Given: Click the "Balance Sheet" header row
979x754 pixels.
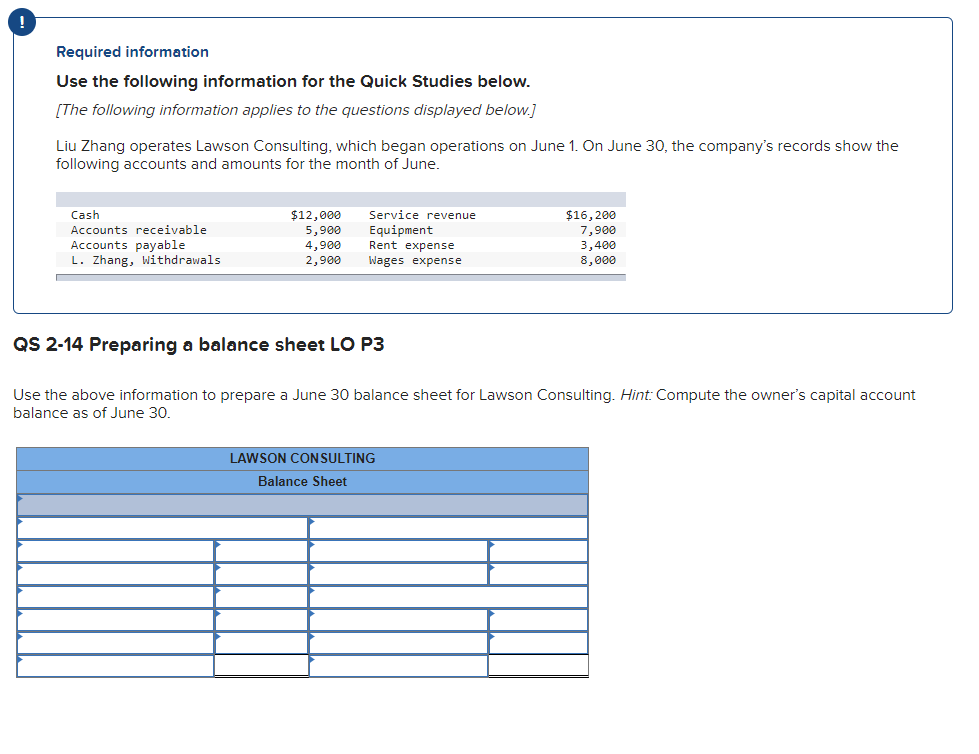Looking at the screenshot, I should click(302, 482).
